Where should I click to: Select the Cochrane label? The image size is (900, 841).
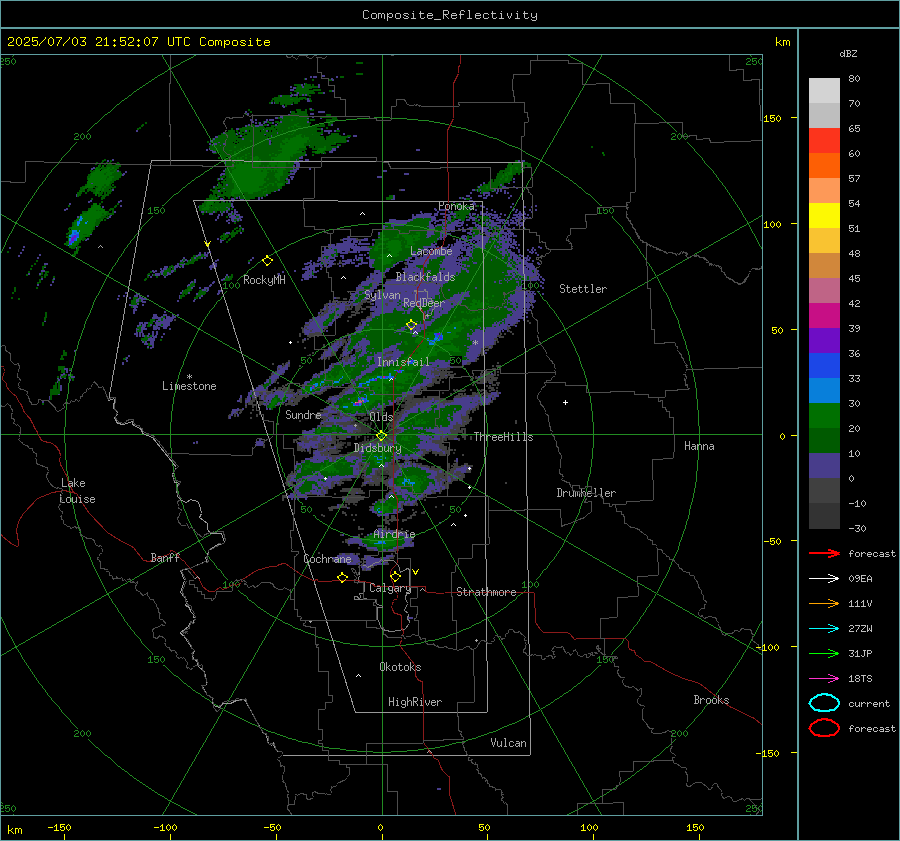[x=327, y=559]
